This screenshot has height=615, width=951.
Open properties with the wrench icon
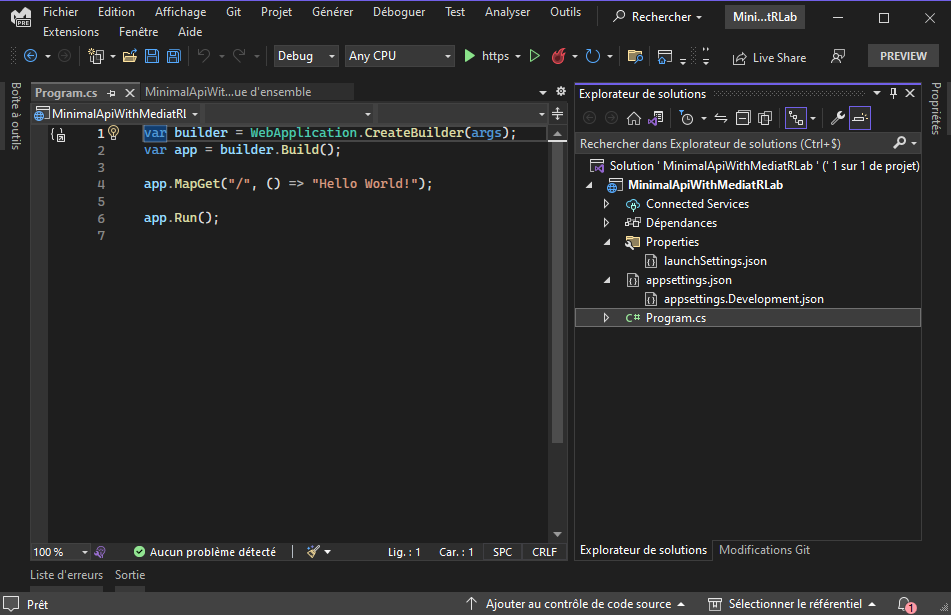tap(838, 118)
